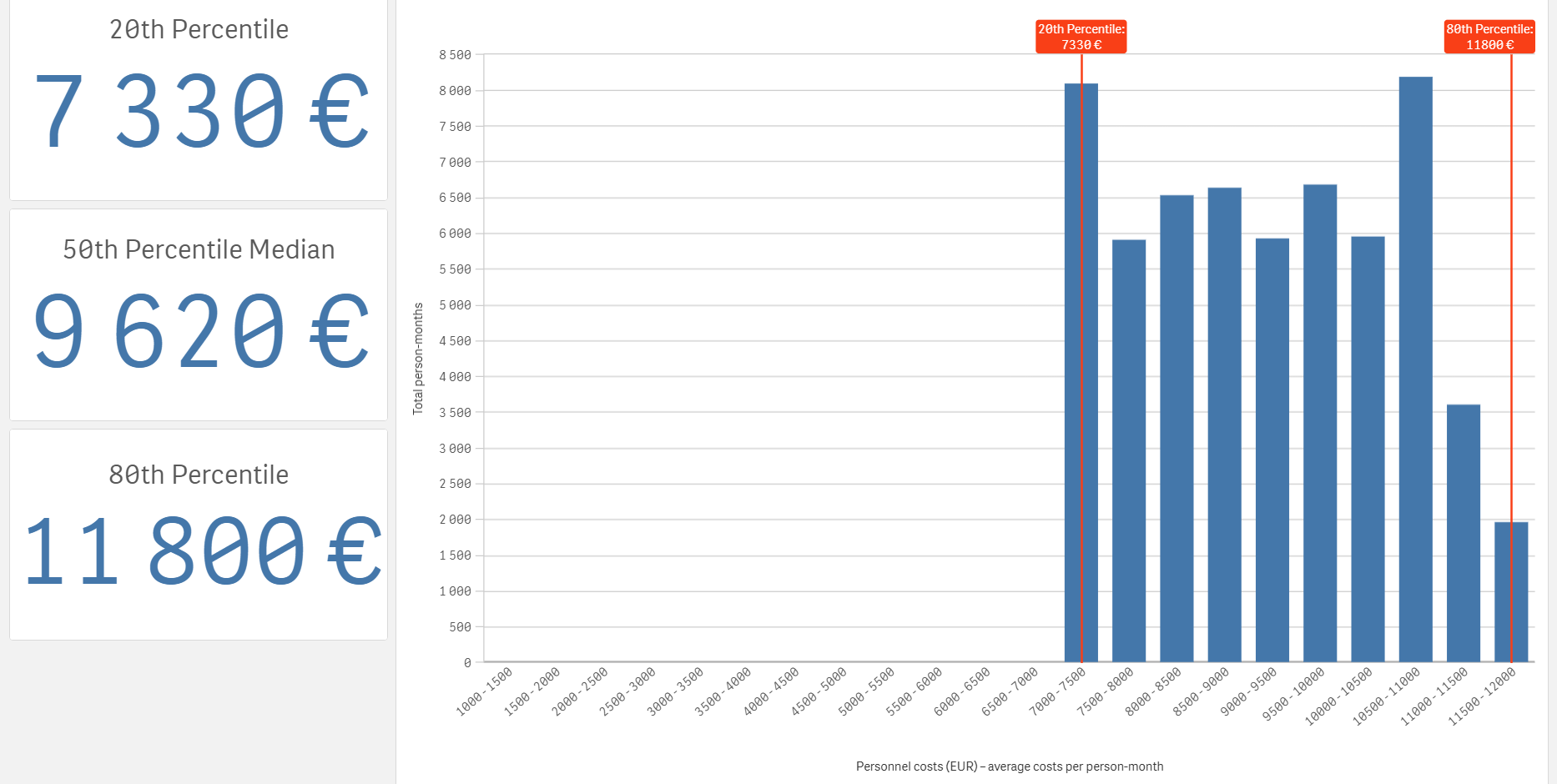Click the red 80th Percentile 11800 € label
Viewport: 1557px width, 784px height.
tap(1489, 37)
